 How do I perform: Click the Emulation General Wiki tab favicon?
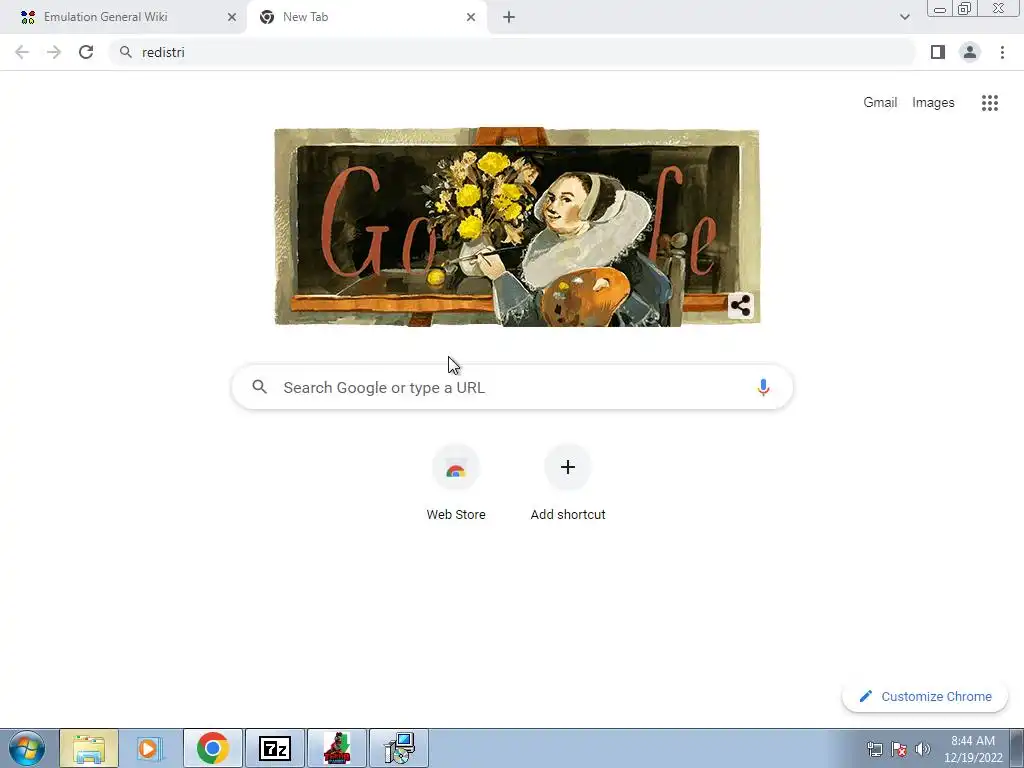point(27,17)
